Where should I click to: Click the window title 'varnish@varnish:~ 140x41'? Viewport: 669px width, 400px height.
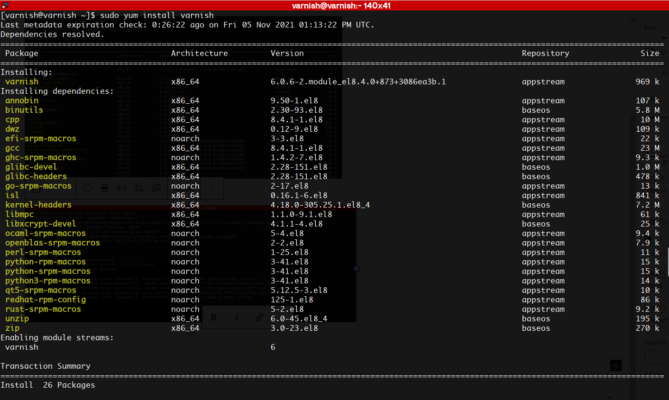pos(341,6)
